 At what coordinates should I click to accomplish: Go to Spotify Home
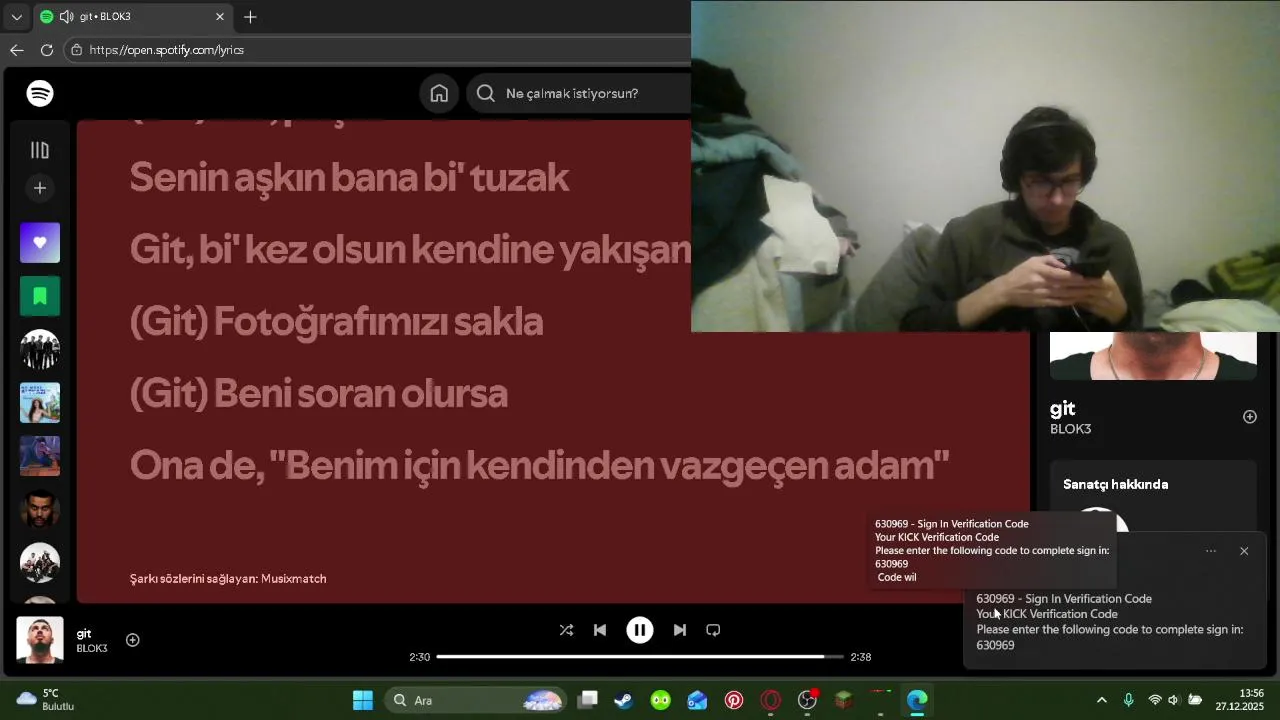(439, 93)
